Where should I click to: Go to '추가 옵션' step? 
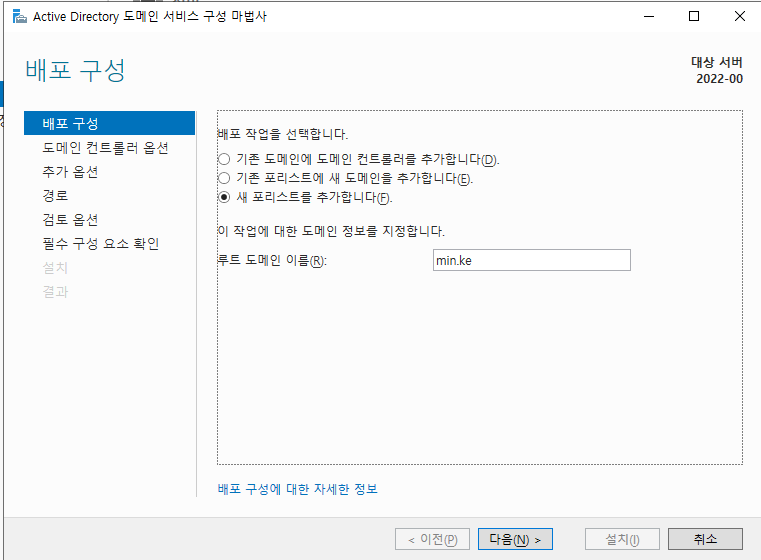[x=70, y=171]
